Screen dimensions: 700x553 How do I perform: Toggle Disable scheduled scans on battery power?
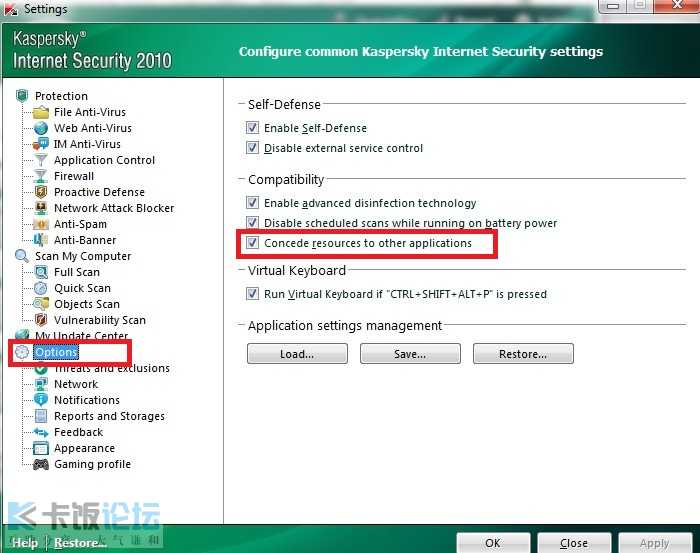tap(252, 222)
